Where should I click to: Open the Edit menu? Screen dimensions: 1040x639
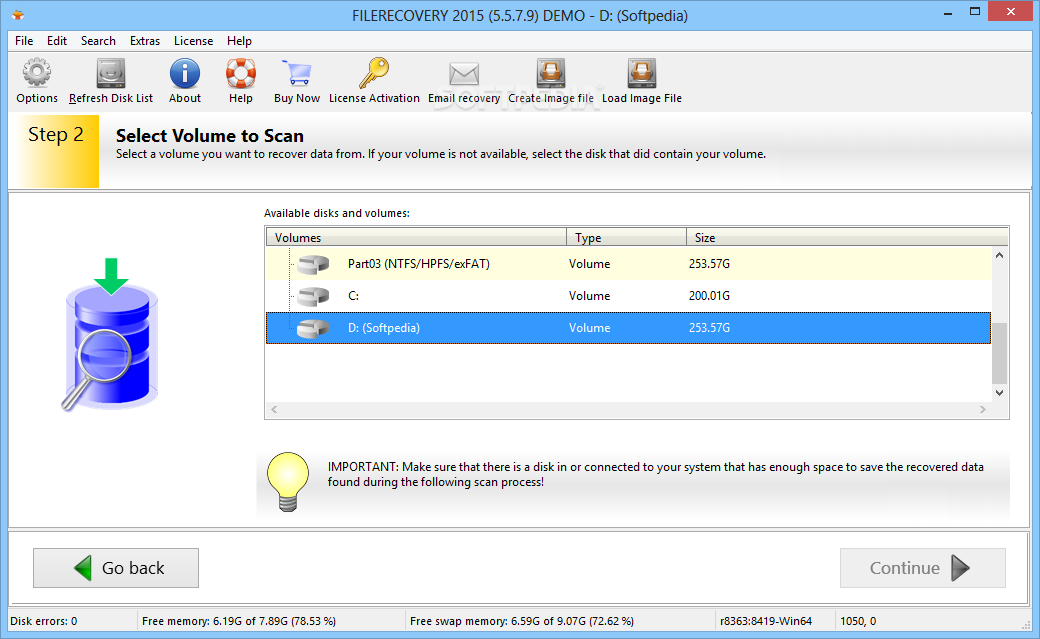point(57,40)
